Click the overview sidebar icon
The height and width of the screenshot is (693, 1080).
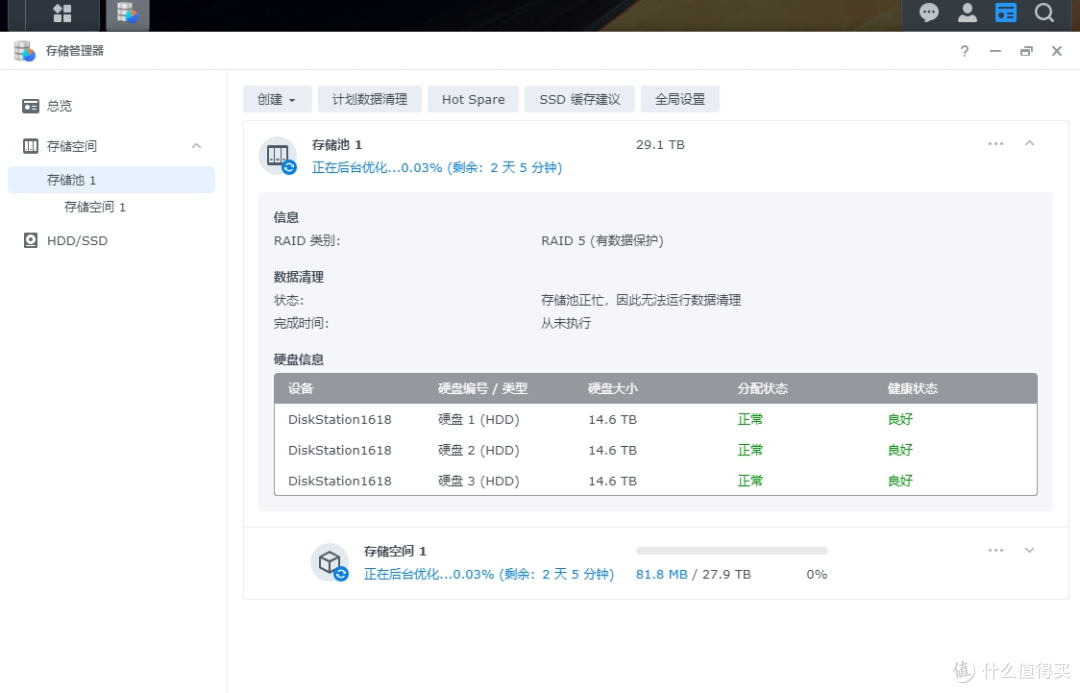(30, 106)
